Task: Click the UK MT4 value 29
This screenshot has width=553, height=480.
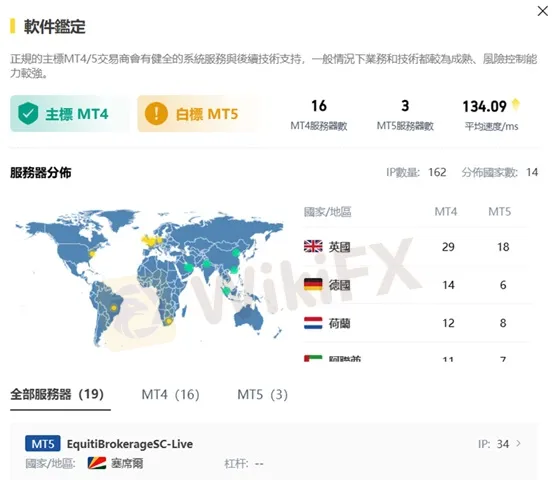Action: pos(448,247)
